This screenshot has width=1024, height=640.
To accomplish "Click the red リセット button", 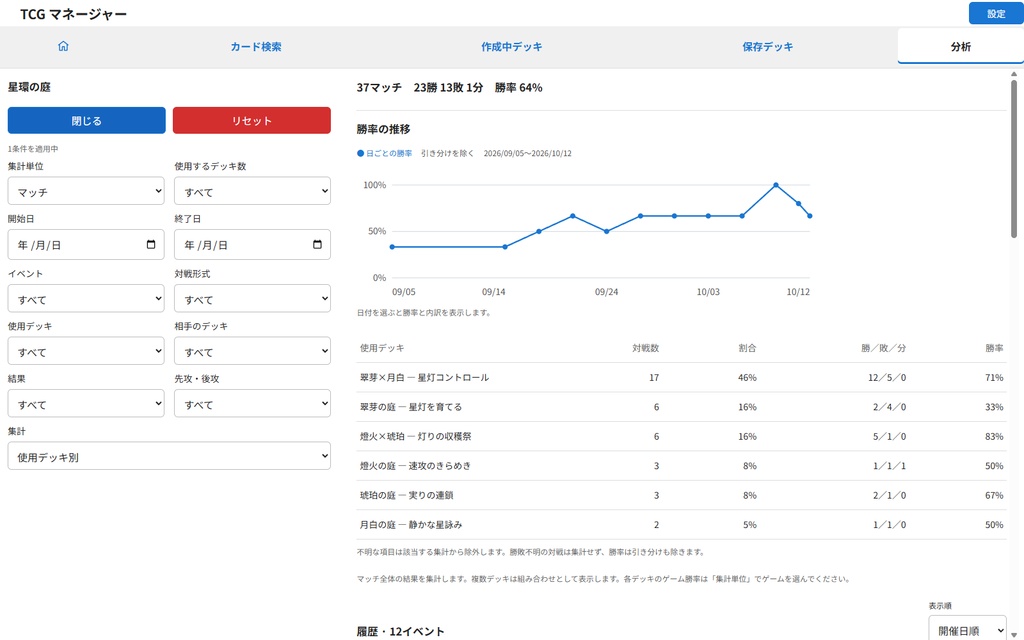I will pyautogui.click(x=252, y=121).
